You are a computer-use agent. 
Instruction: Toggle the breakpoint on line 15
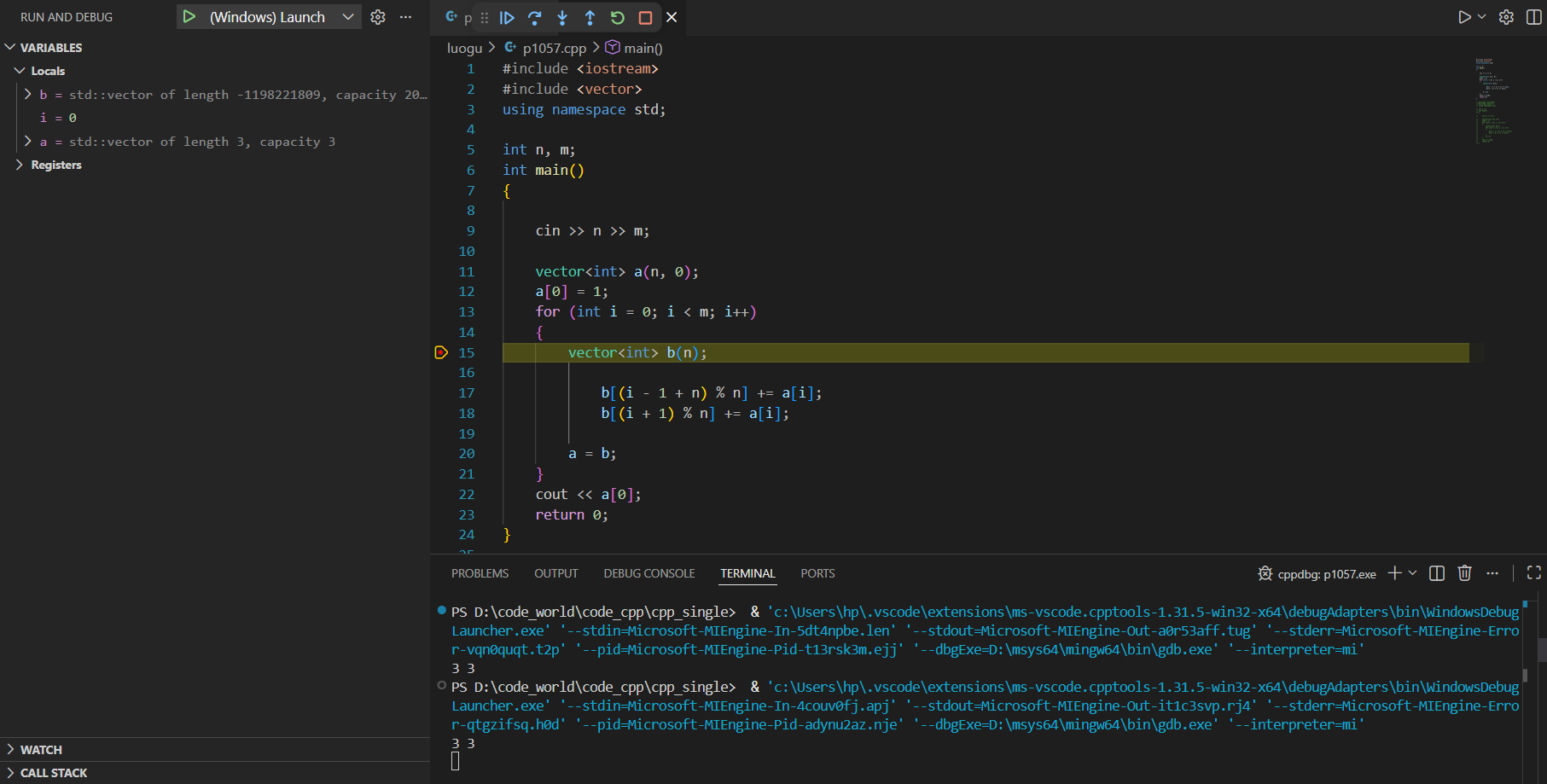[x=441, y=352]
